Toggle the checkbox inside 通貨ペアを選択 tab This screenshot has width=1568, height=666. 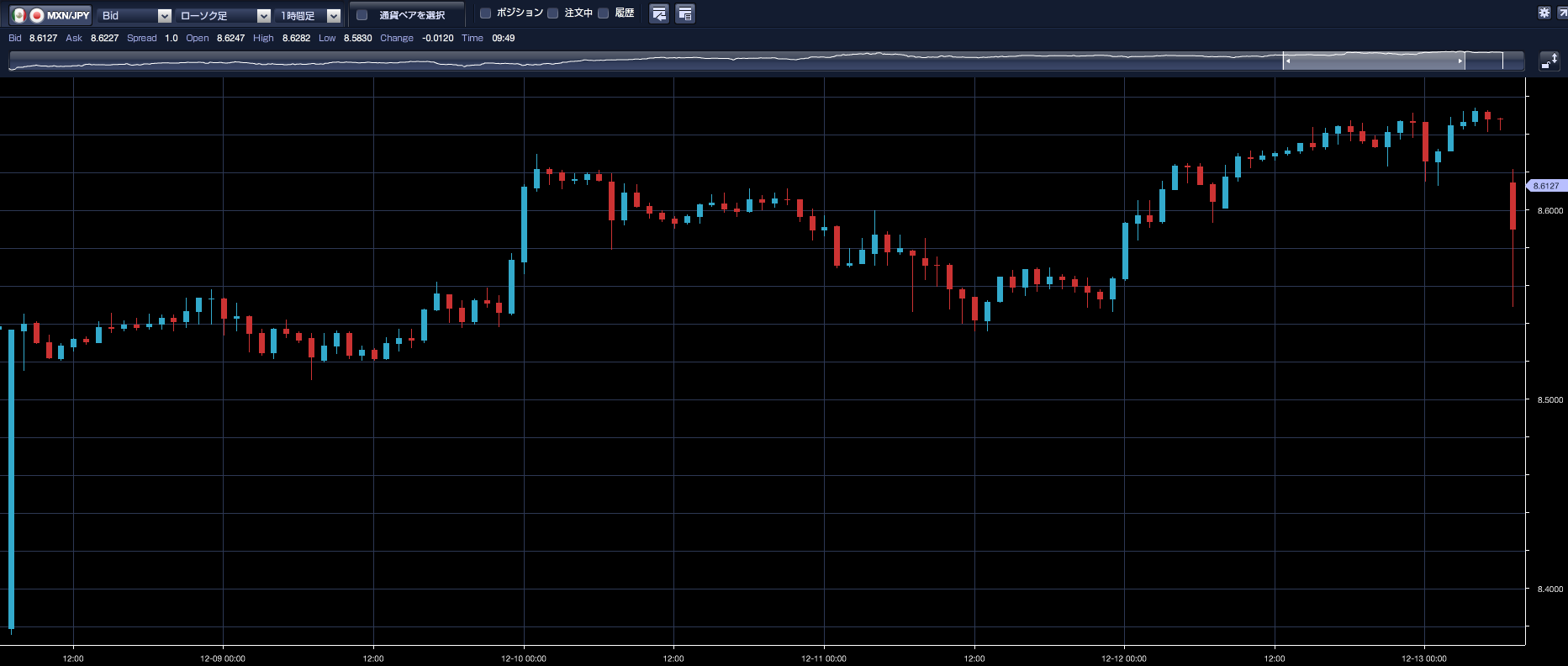coord(362,15)
